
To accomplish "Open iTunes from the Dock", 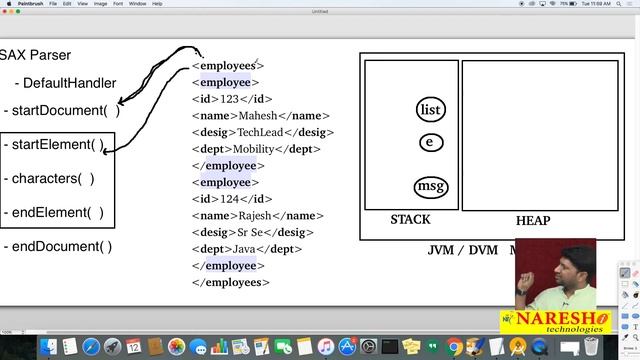I will coord(326,347).
